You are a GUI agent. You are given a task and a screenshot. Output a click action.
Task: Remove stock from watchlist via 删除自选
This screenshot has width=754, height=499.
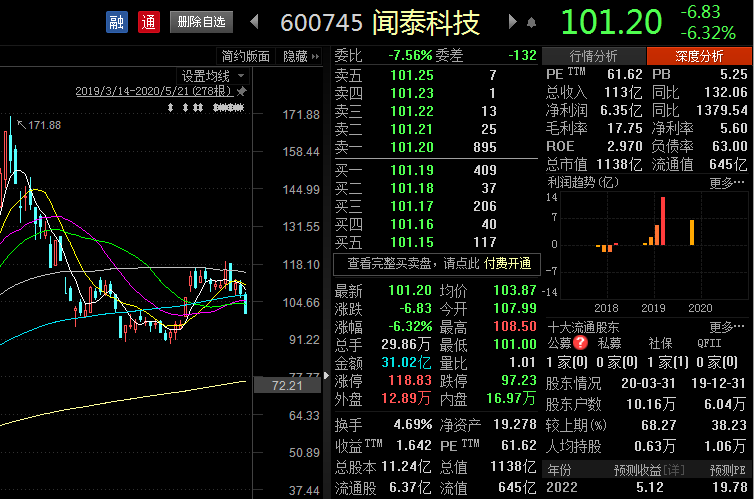tap(201, 22)
